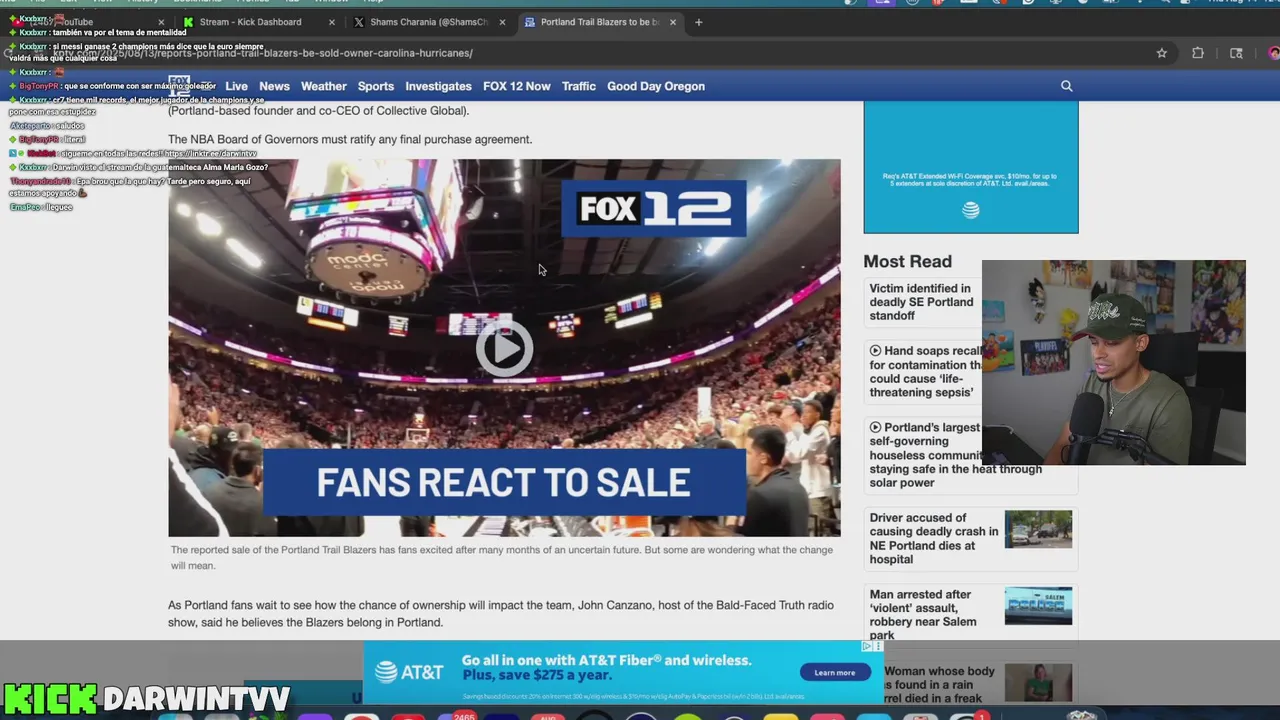The image size is (1280, 720).
Task: Open Good Day Oregon nav item
Action: tap(656, 86)
